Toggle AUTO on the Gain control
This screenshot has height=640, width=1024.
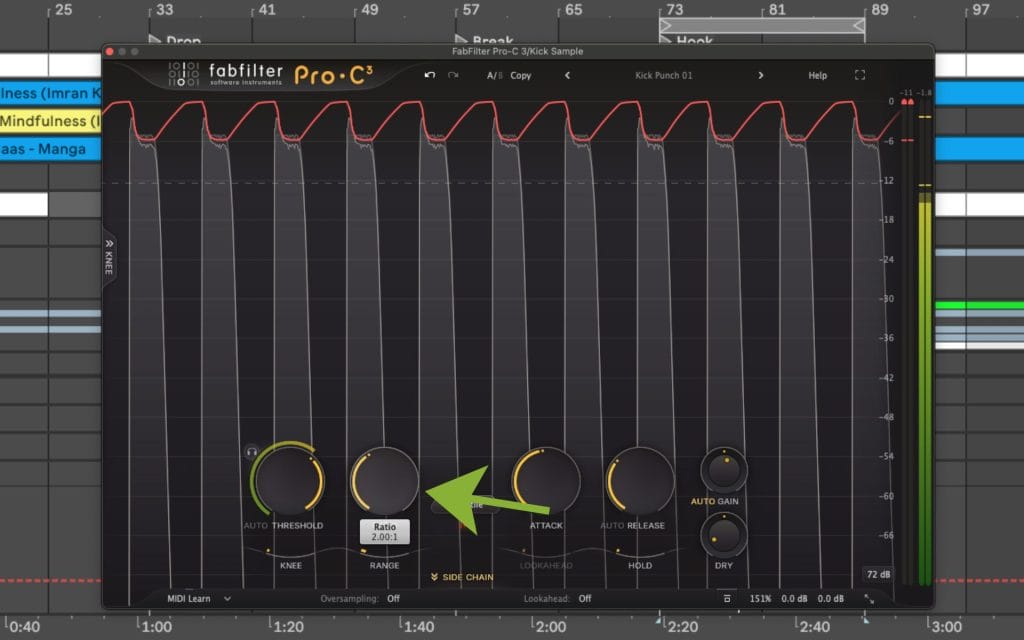702,501
